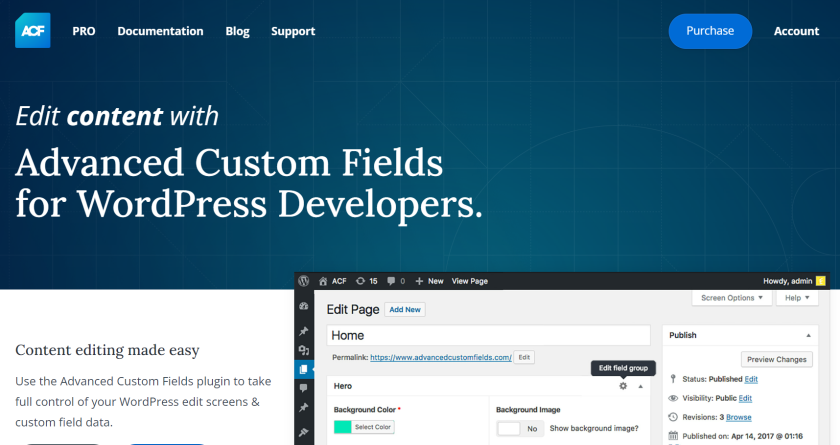Click the Pages icon in WordPress sidebar

click(x=304, y=369)
